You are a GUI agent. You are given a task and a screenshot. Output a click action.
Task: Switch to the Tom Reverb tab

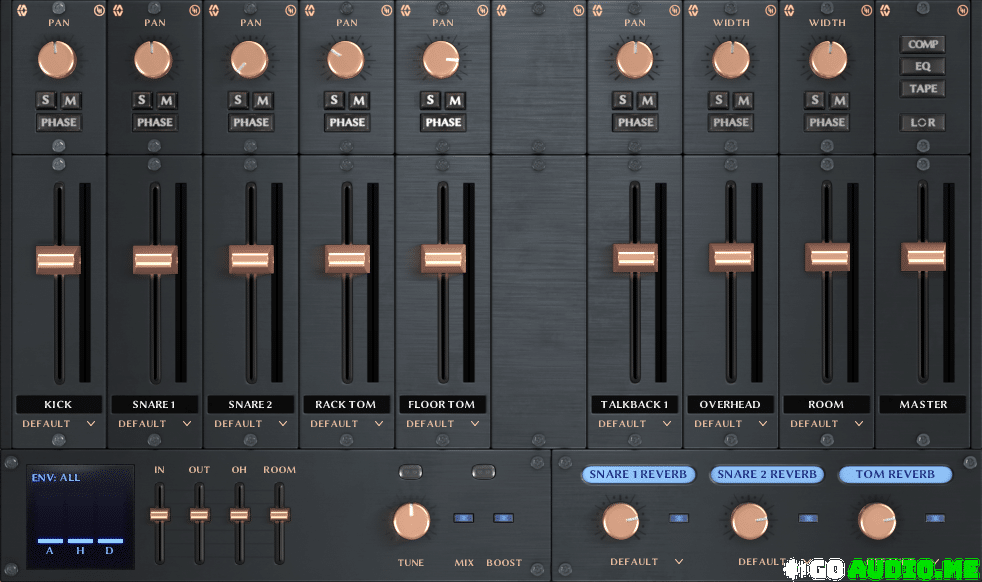coord(894,474)
